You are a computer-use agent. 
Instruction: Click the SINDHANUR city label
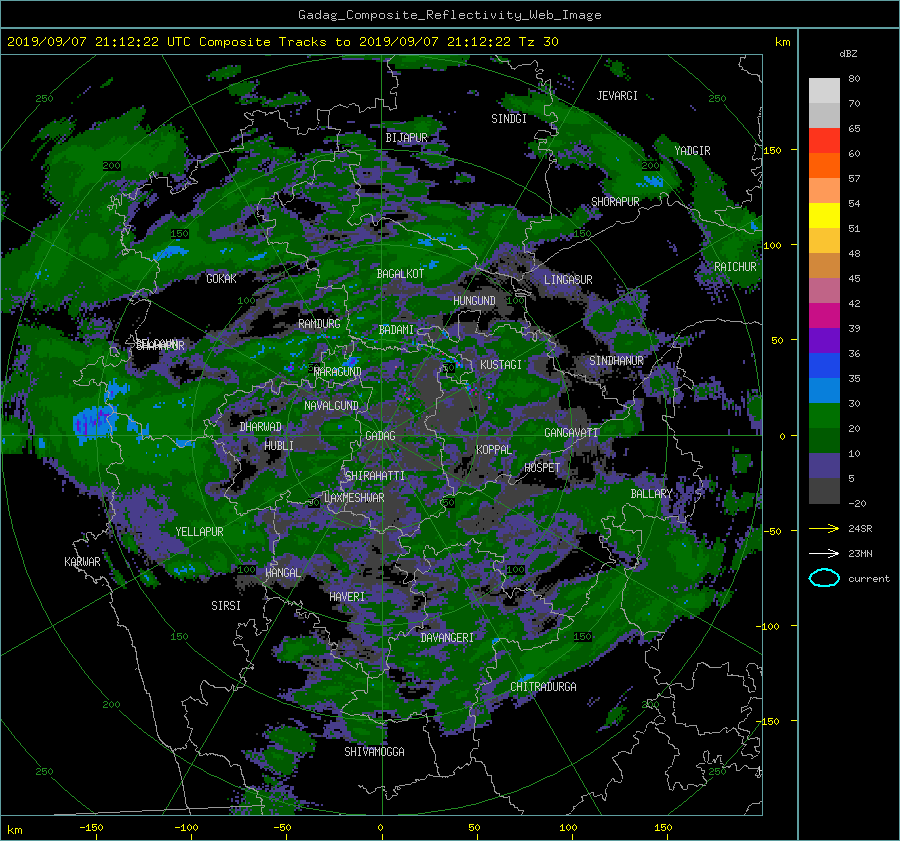point(616,361)
